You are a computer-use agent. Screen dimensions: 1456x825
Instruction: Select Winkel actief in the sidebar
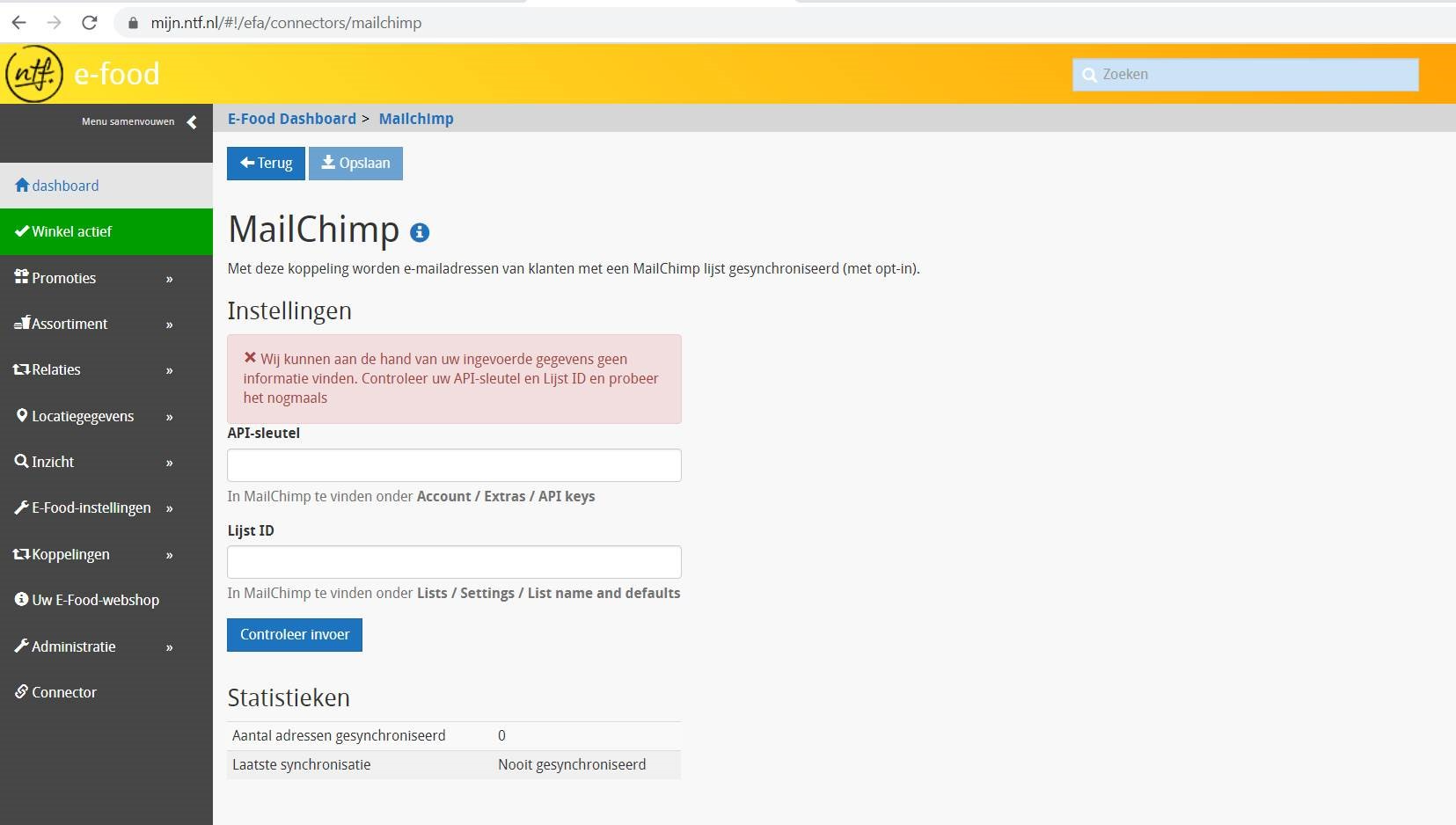106,231
